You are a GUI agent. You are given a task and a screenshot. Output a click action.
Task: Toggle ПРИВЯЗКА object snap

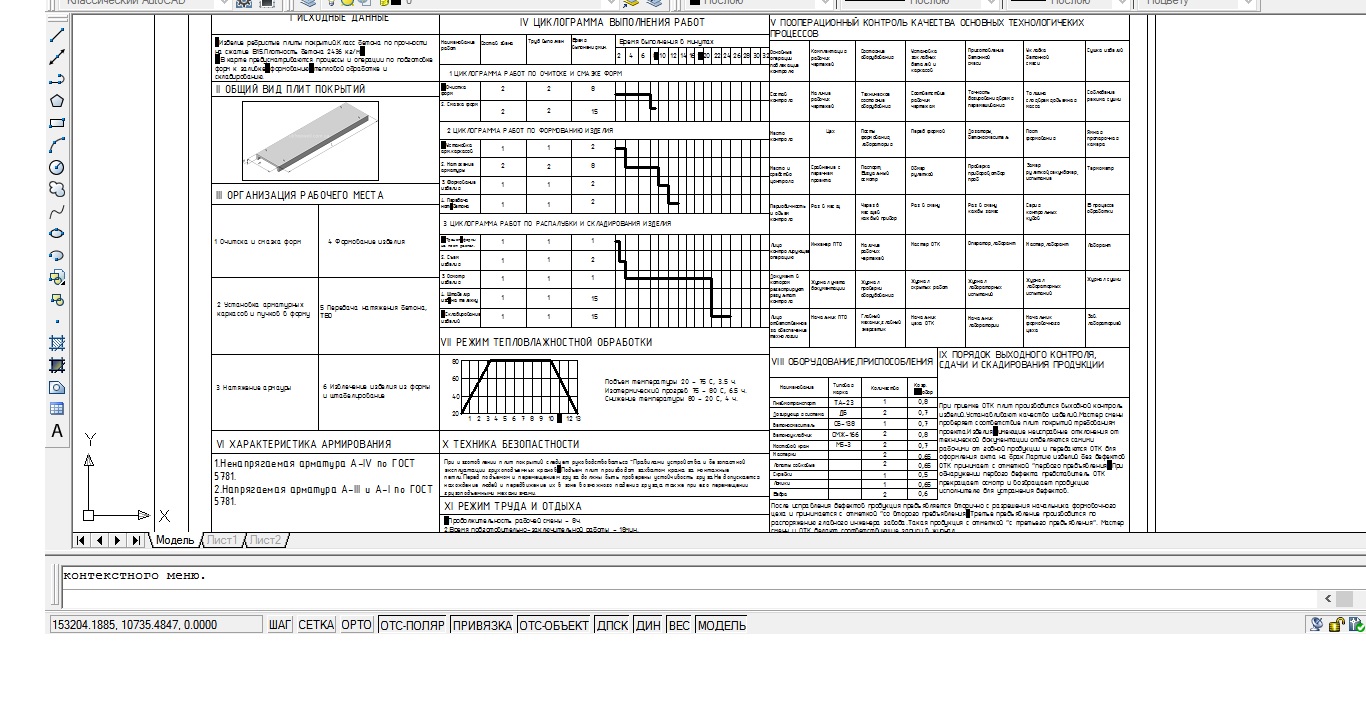coord(482,625)
